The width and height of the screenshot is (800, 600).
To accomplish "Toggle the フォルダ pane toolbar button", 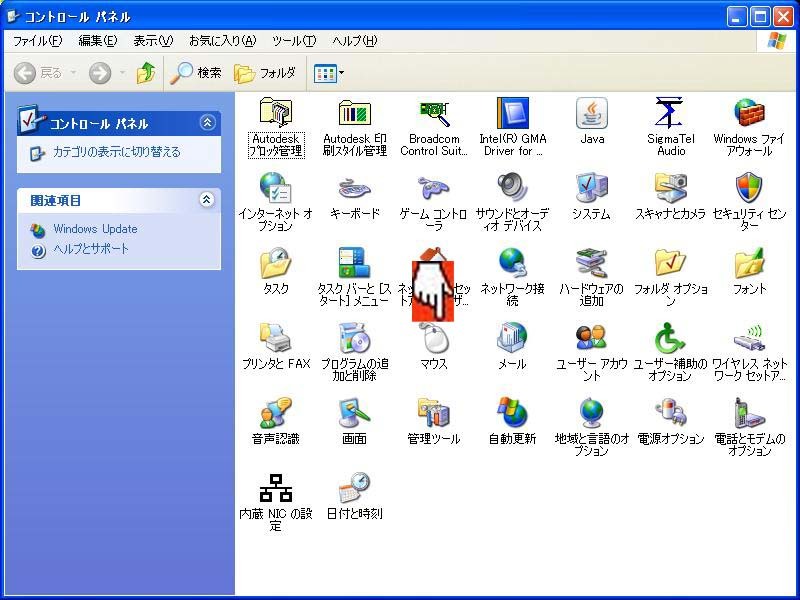I will tap(265, 73).
